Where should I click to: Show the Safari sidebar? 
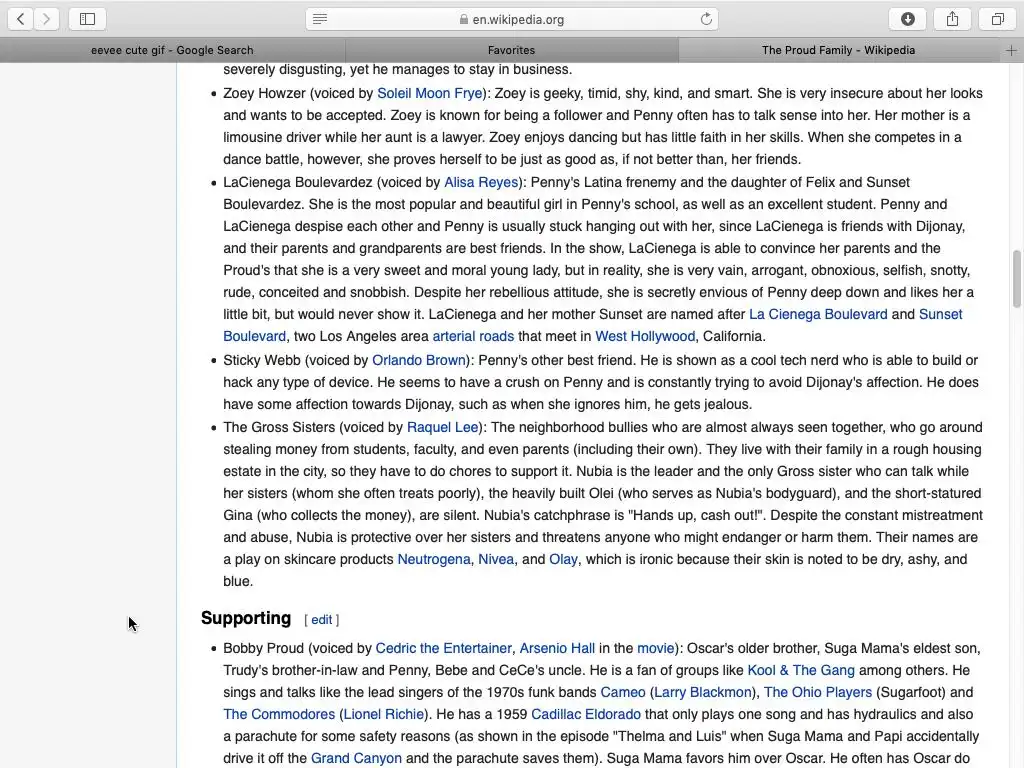[x=87, y=19]
